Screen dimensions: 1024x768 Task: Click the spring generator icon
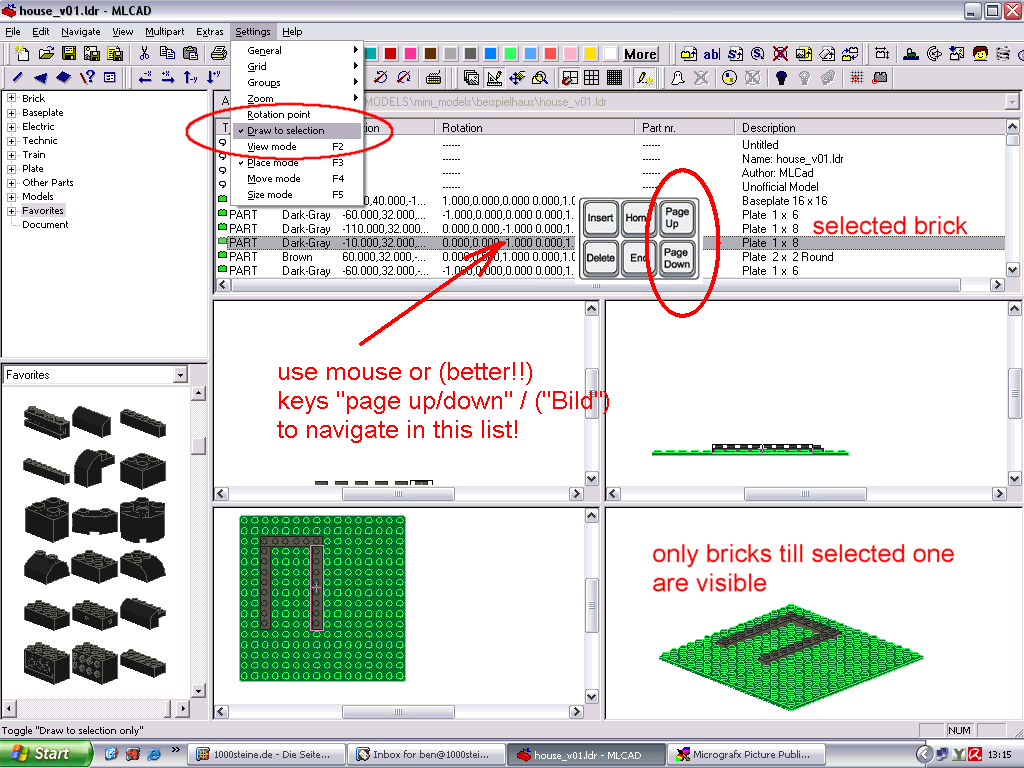[x=1002, y=54]
